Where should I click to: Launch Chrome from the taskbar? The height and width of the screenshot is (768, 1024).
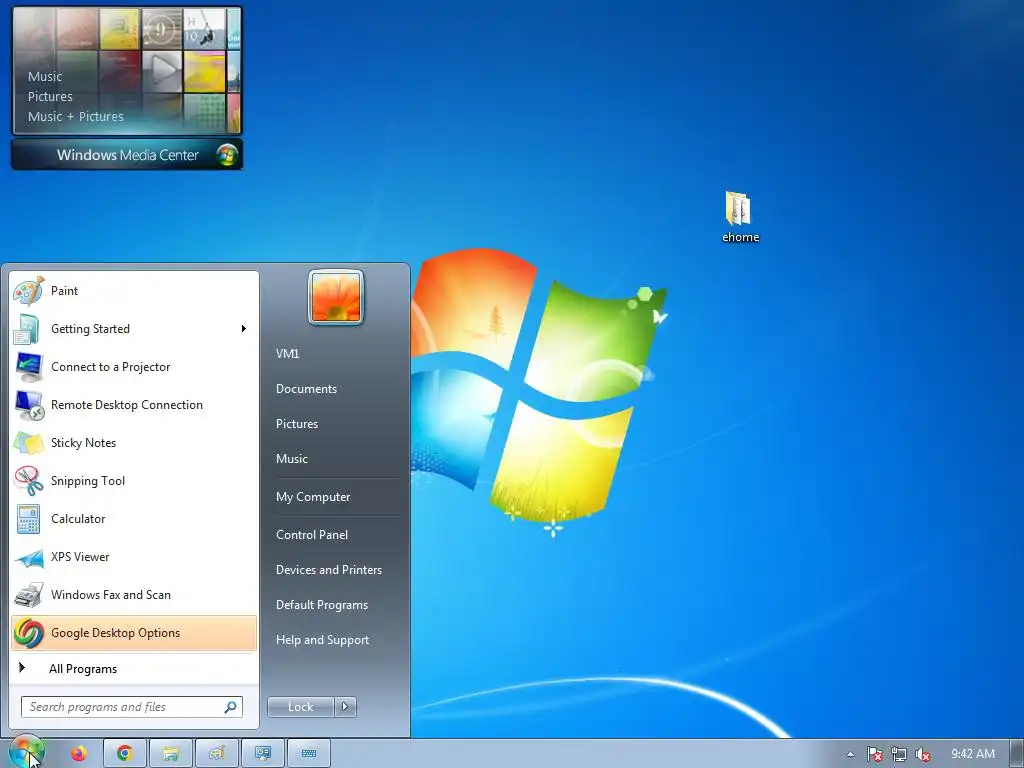(125, 754)
